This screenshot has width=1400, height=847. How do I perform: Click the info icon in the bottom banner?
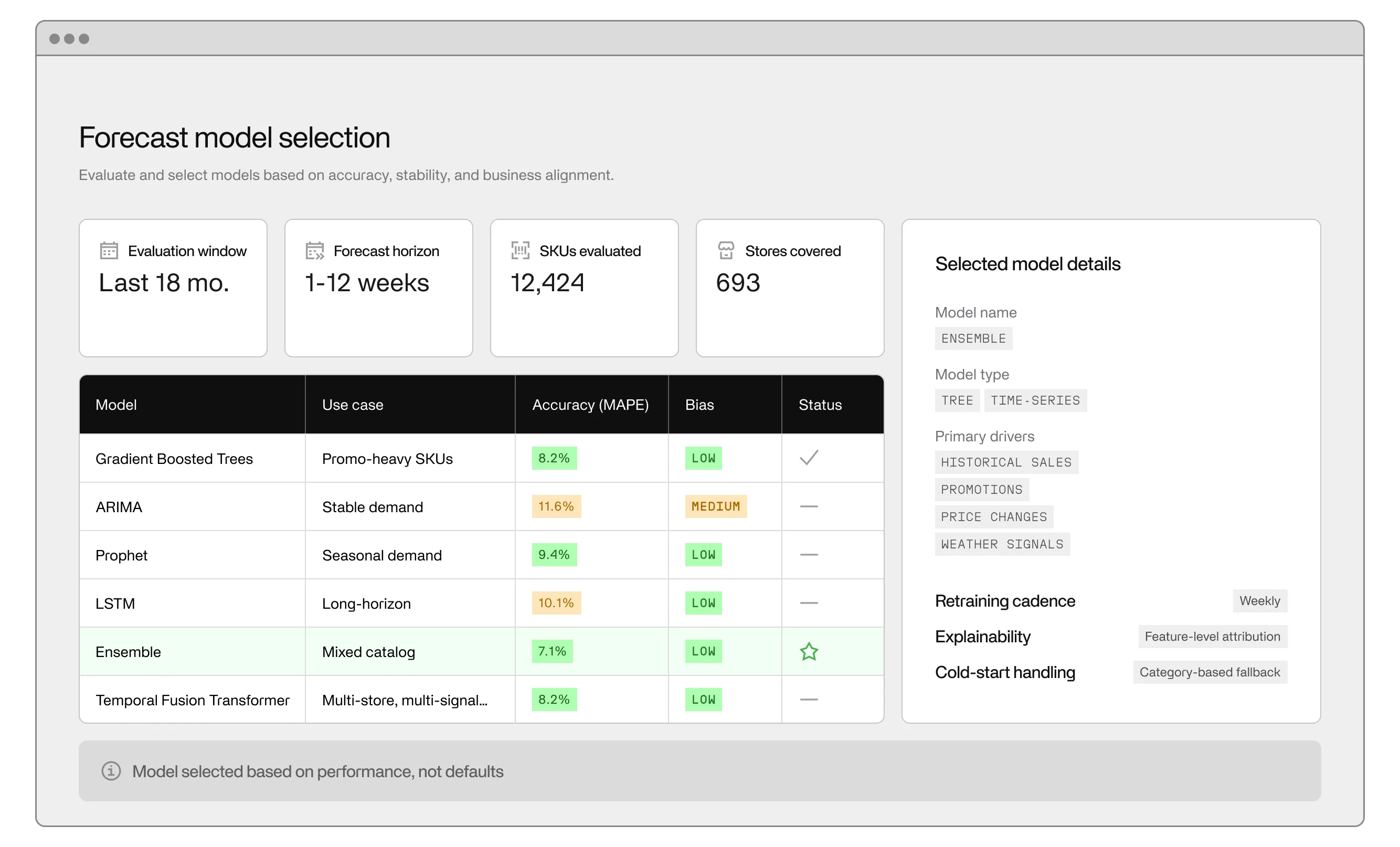point(111,771)
